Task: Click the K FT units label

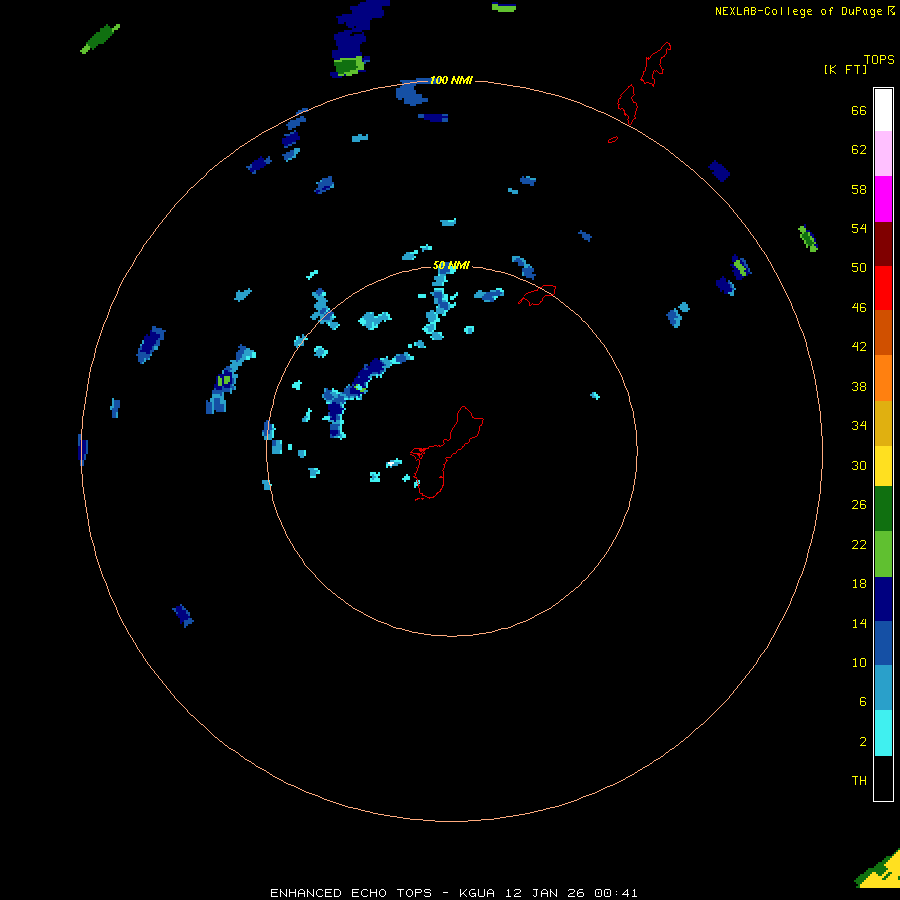Action: [x=845, y=69]
